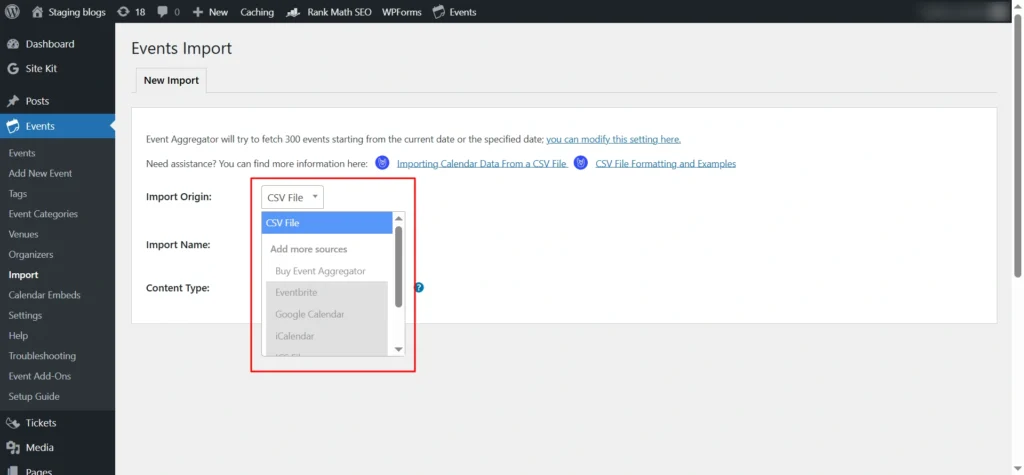
Task: Open Setup Guide submenu
Action: coord(34,397)
